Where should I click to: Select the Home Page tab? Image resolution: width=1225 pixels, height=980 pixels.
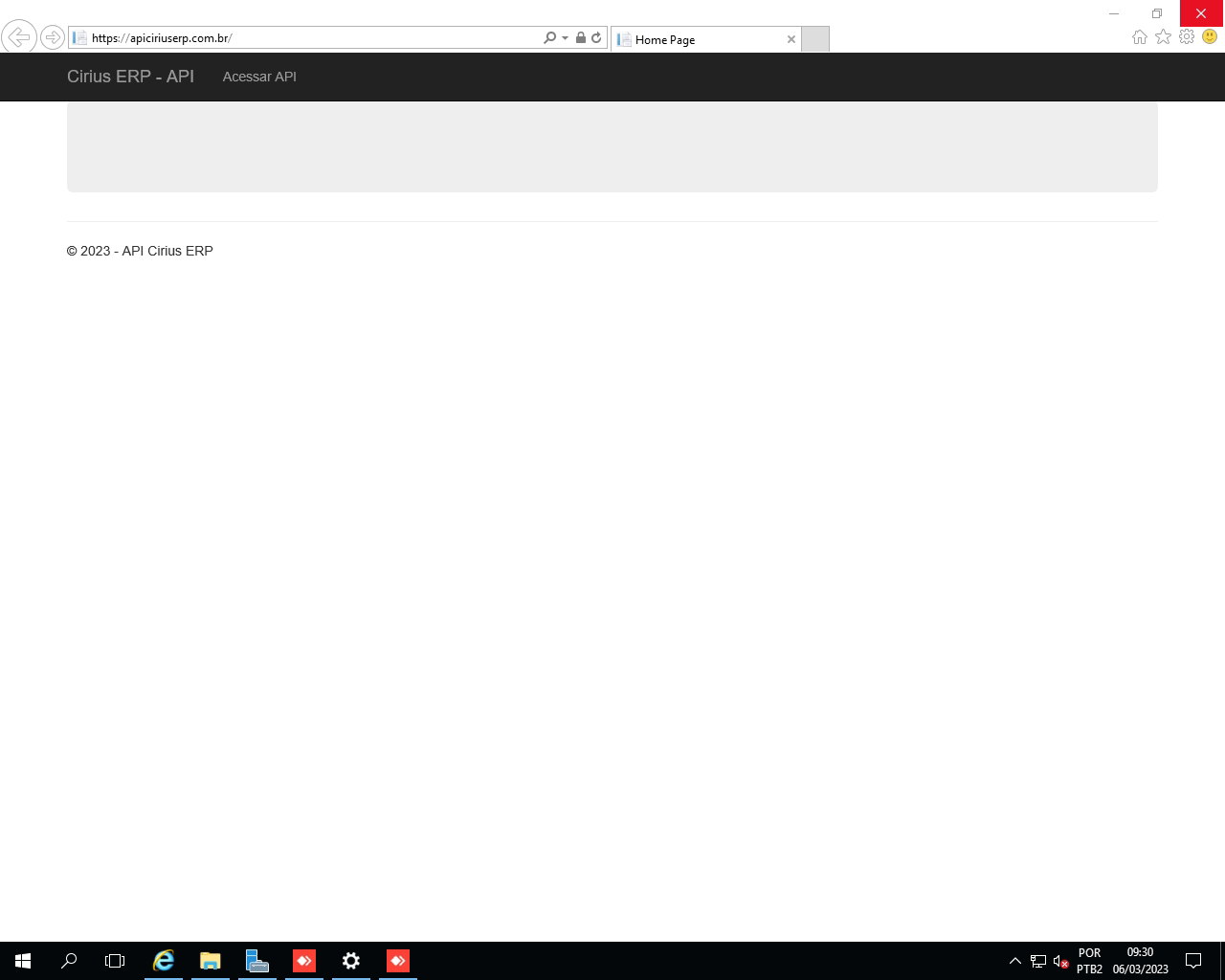coord(699,39)
